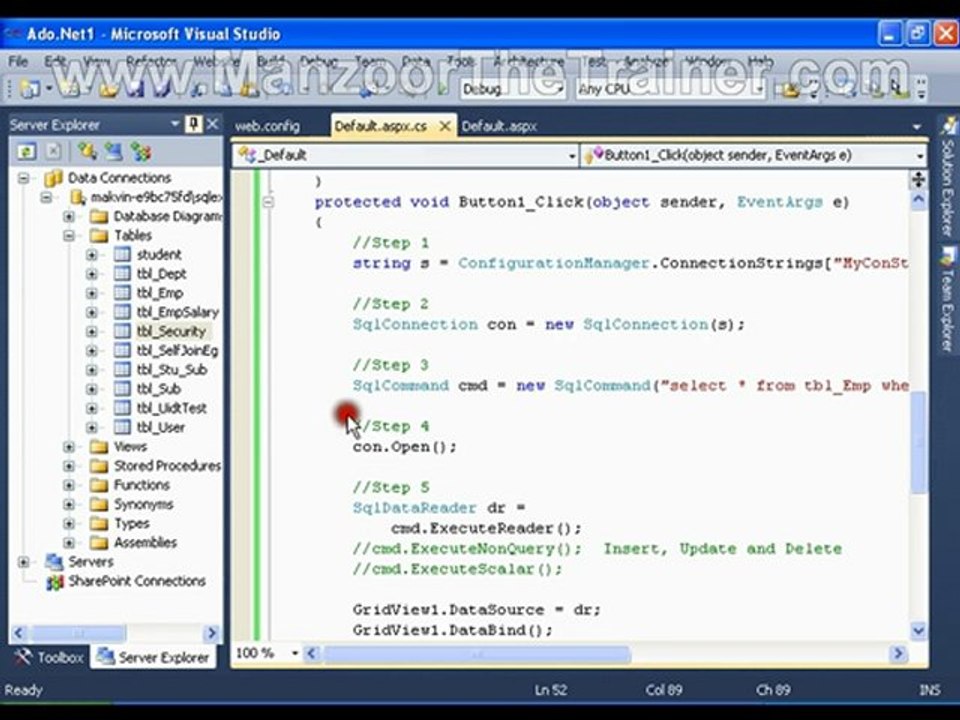
Task: Open Server Explorer window position dropdown arrow
Action: point(174,124)
